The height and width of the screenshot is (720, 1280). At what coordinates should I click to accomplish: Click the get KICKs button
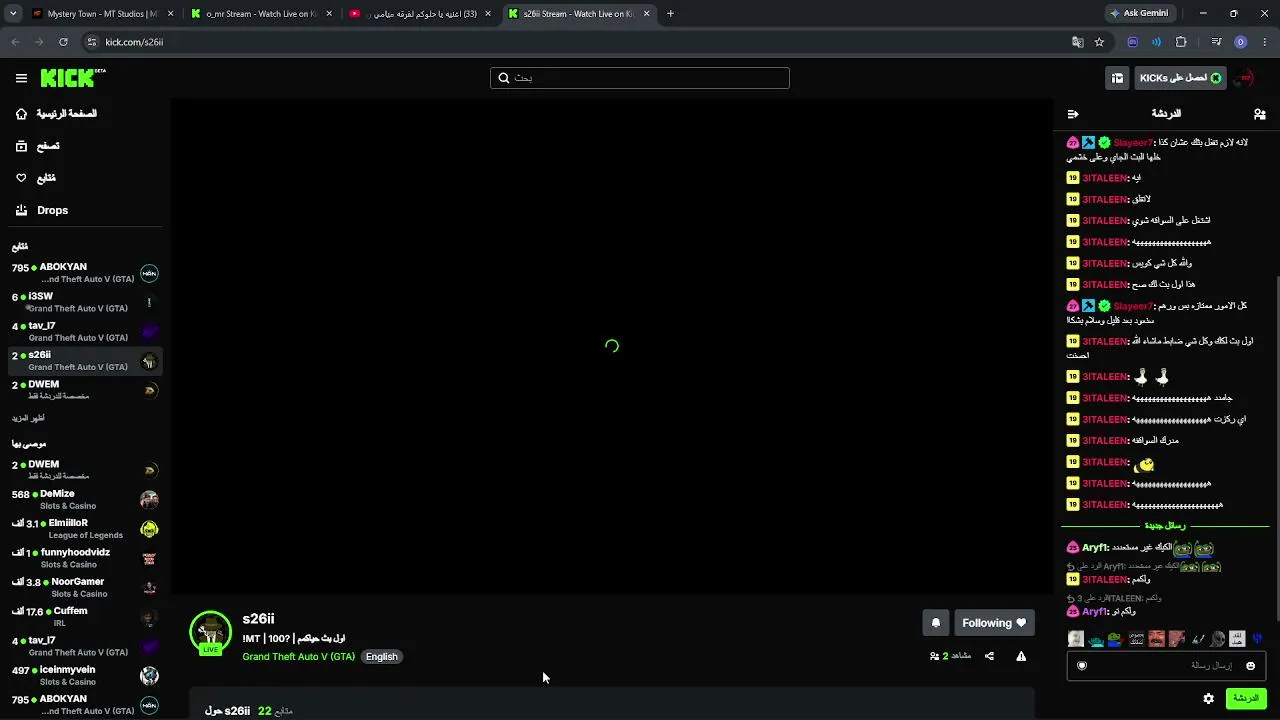click(x=1180, y=78)
